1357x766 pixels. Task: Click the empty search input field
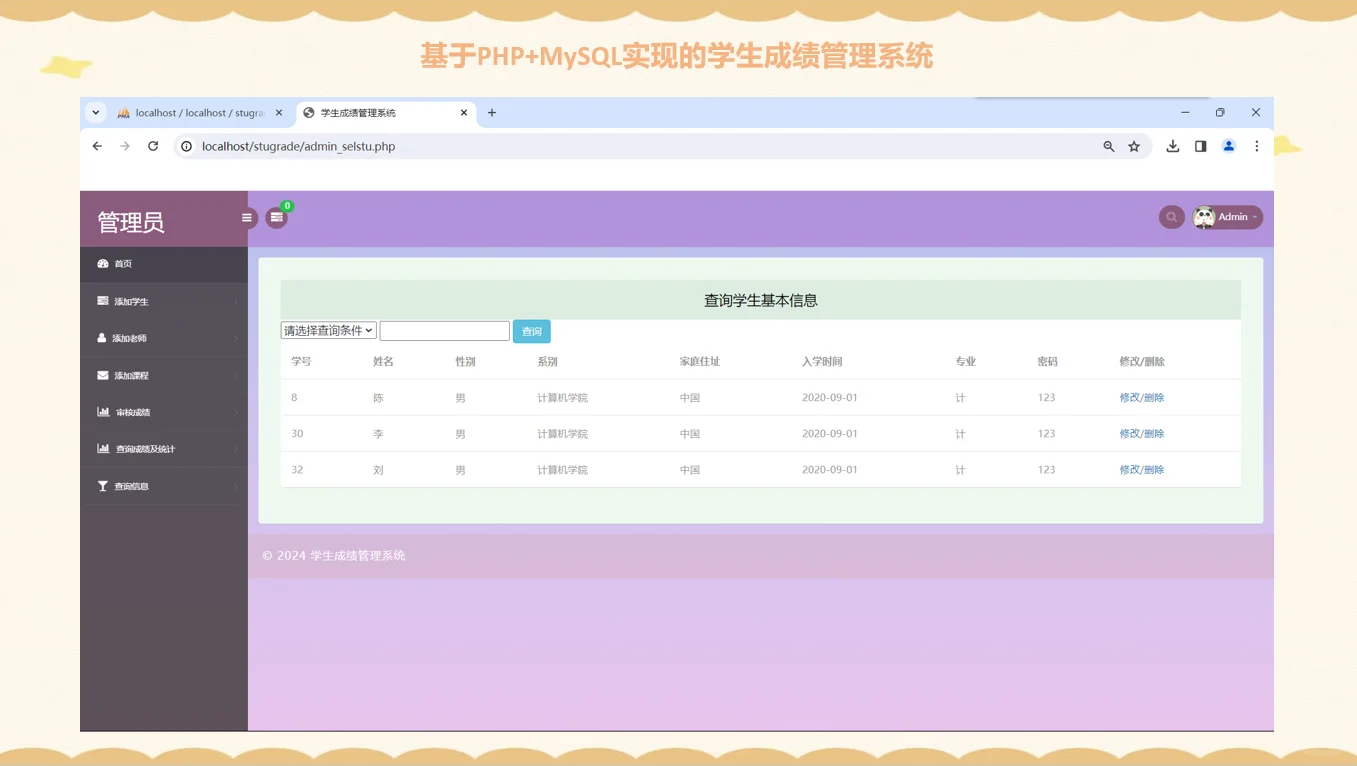444,330
